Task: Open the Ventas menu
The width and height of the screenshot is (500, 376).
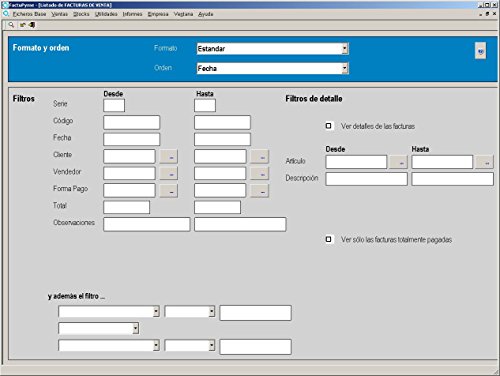Action: [x=59, y=14]
